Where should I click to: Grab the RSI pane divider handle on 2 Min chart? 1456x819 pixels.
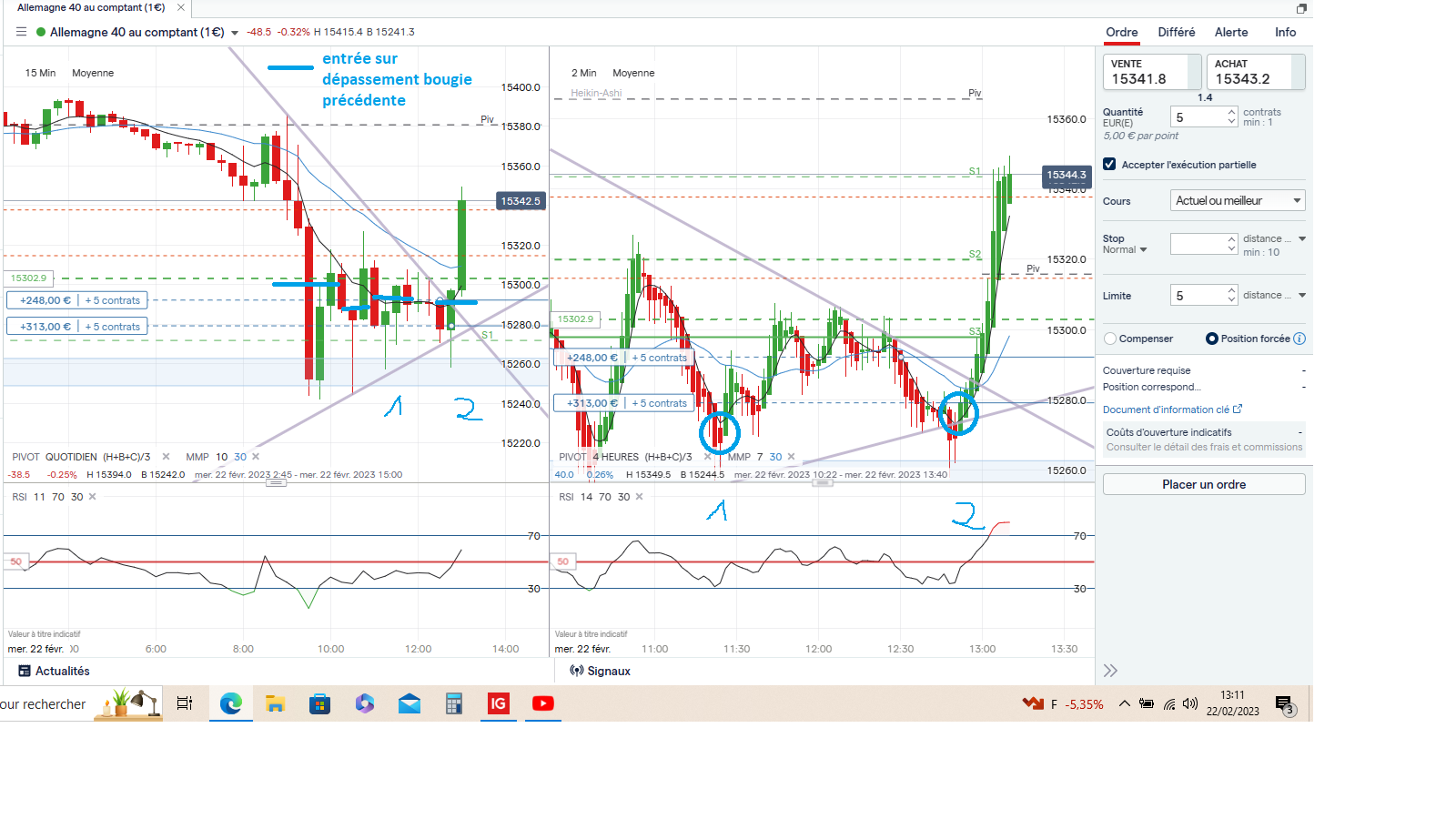(x=823, y=482)
